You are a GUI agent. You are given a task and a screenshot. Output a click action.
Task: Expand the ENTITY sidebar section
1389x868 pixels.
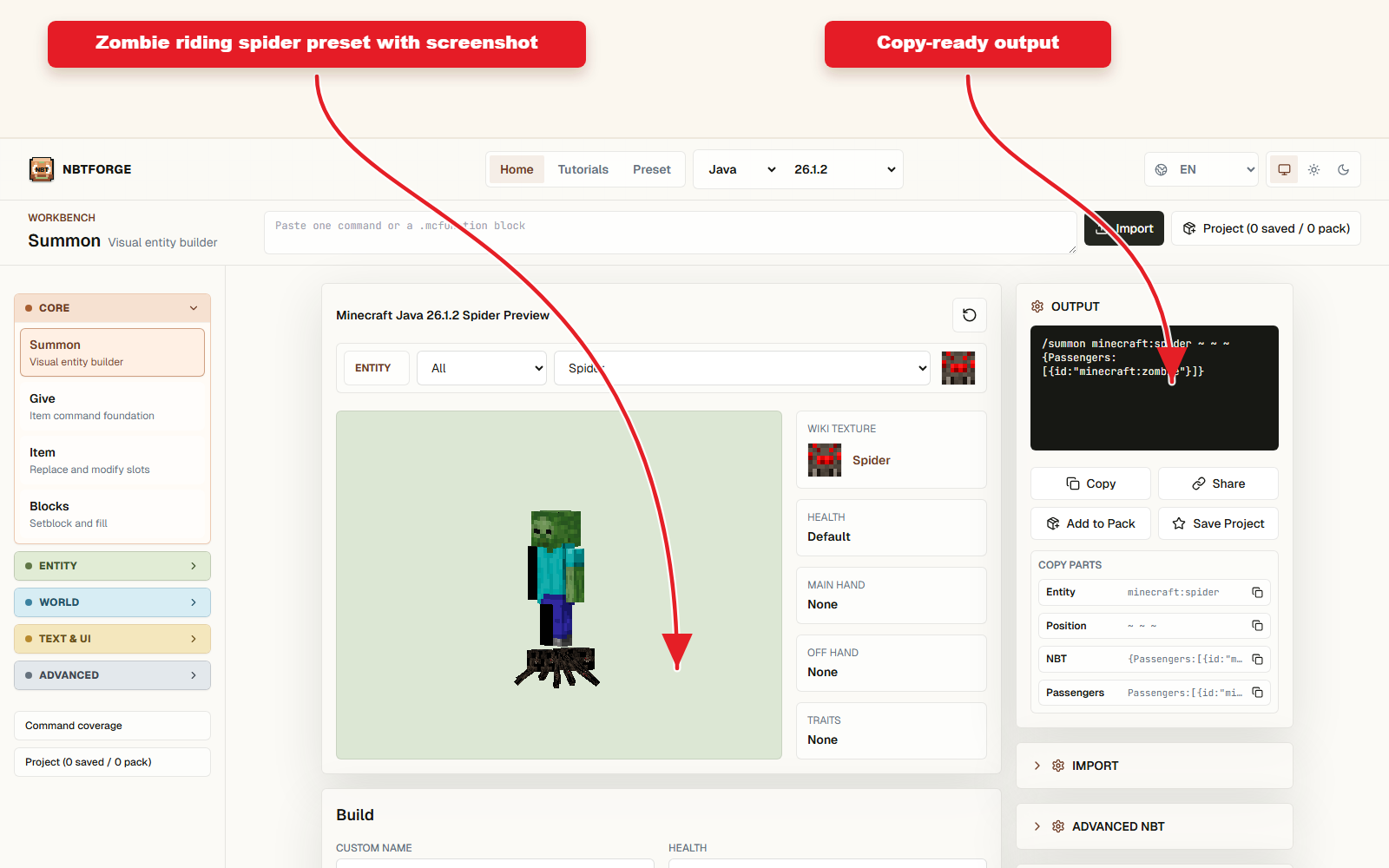(x=112, y=566)
